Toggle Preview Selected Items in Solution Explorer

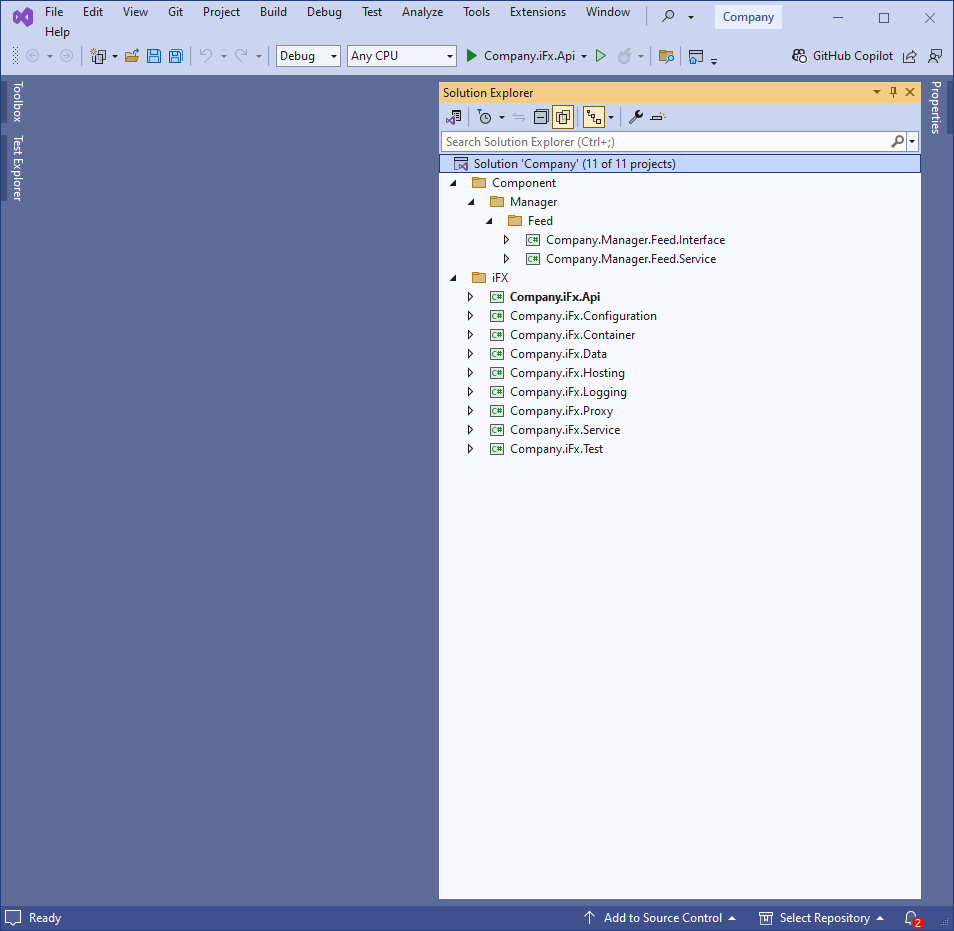tap(592, 117)
